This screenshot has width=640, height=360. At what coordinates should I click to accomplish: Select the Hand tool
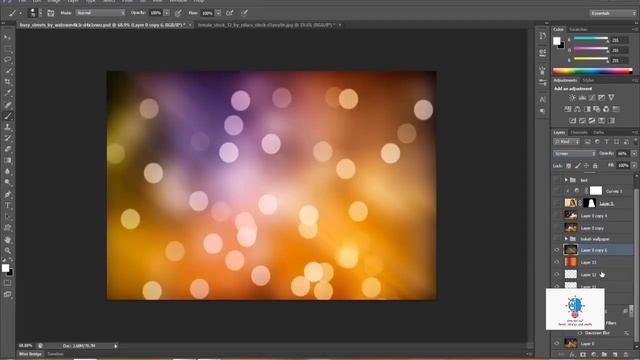[7, 240]
